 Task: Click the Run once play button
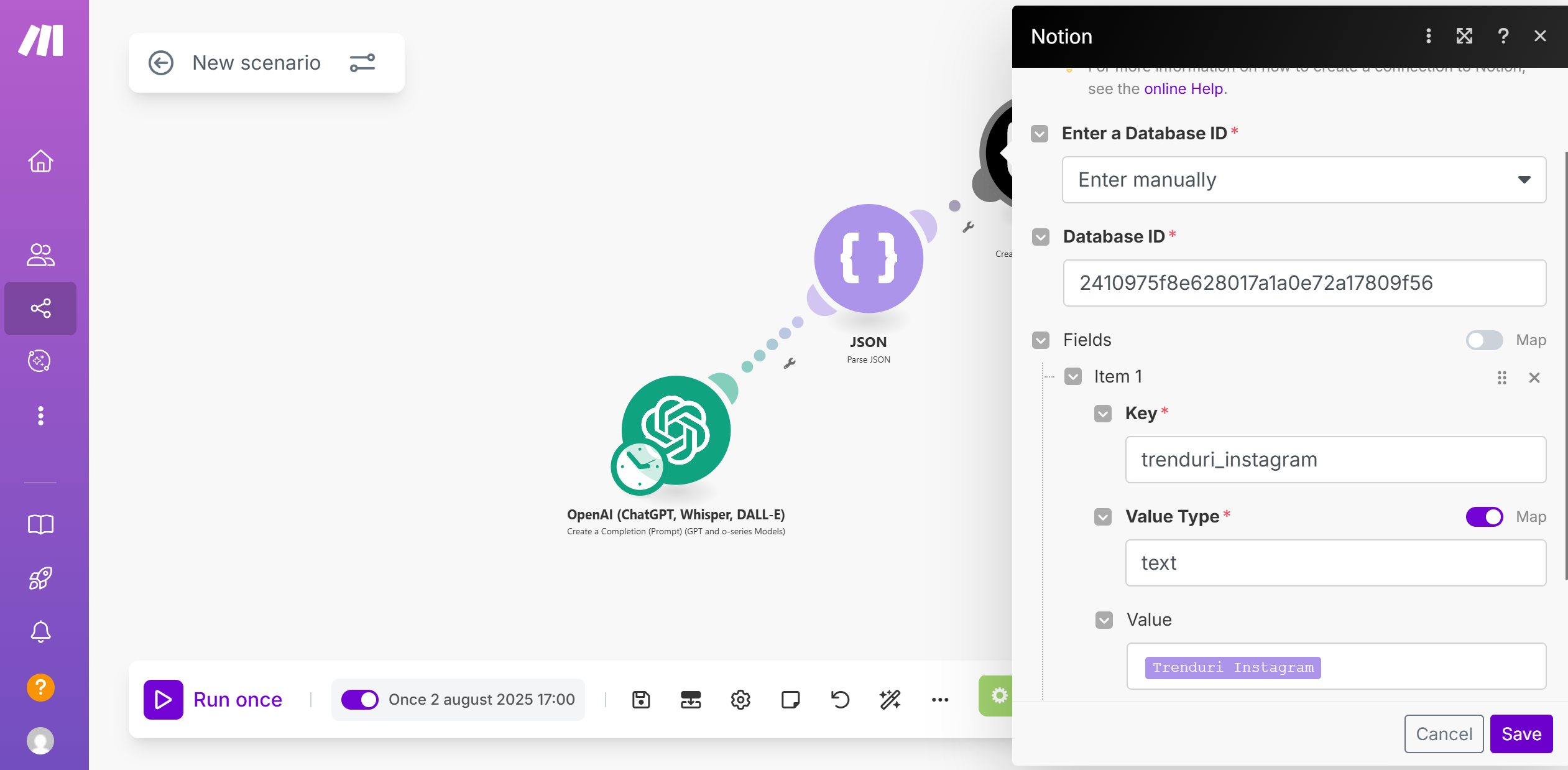coord(164,699)
